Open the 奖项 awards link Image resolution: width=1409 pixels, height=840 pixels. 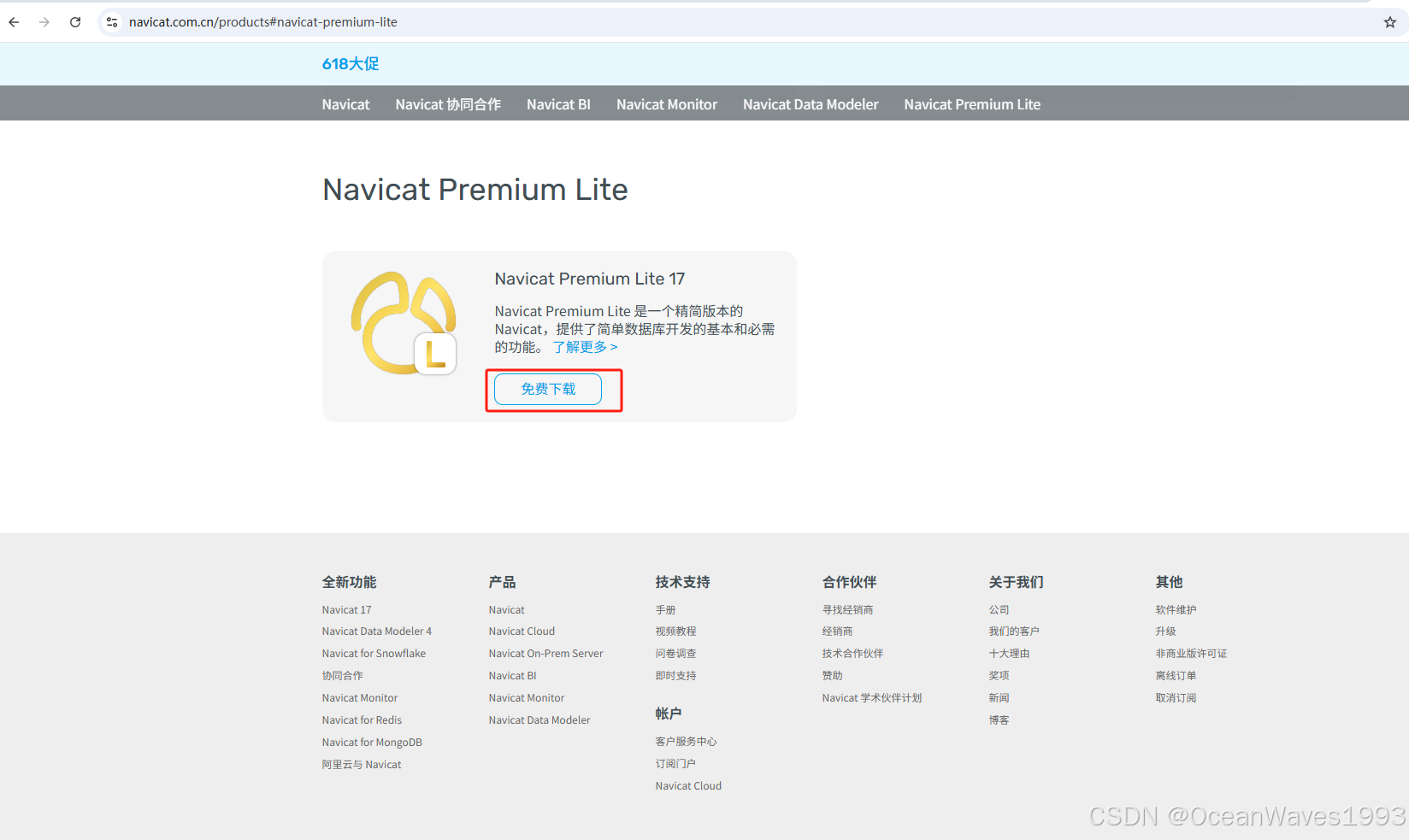click(x=999, y=676)
